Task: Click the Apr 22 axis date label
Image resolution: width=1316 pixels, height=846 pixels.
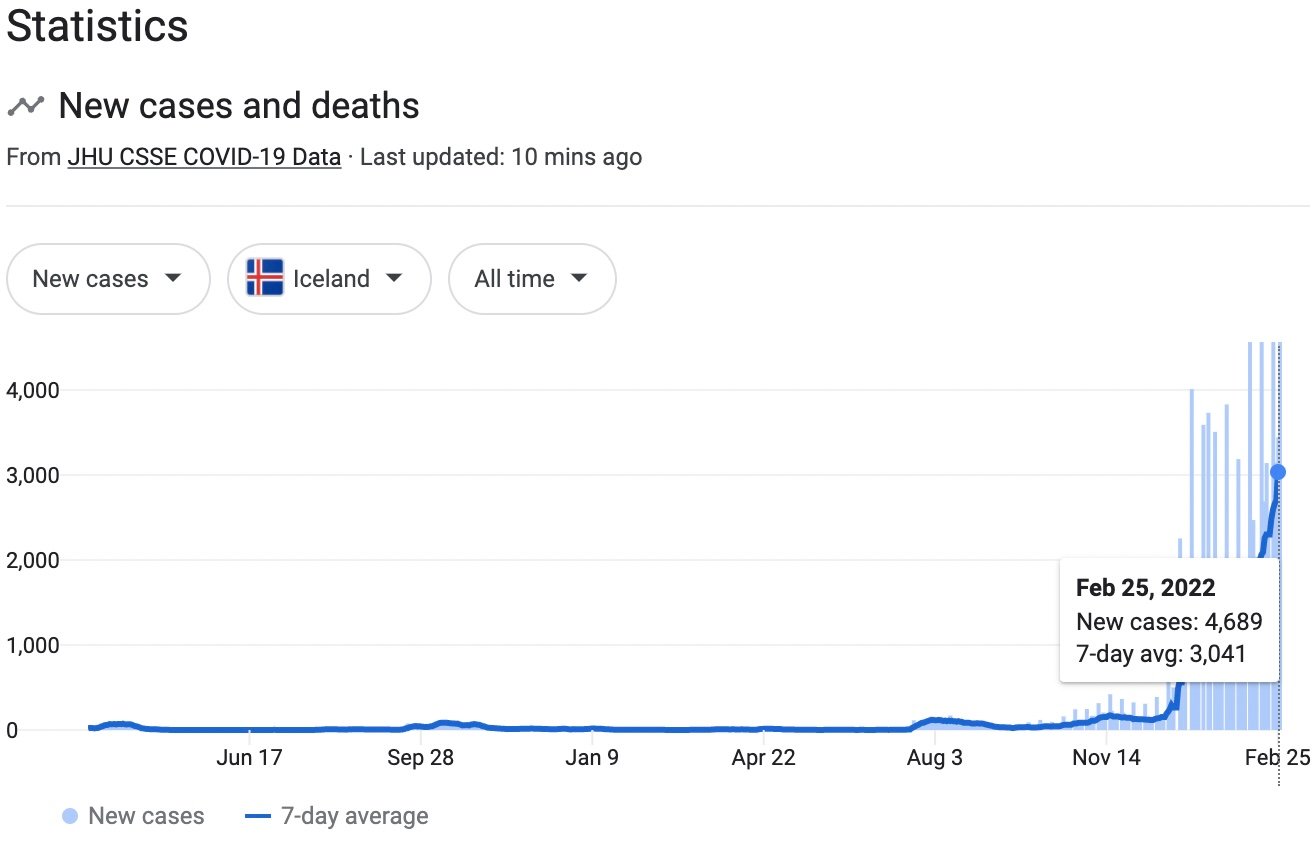Action: coord(763,758)
